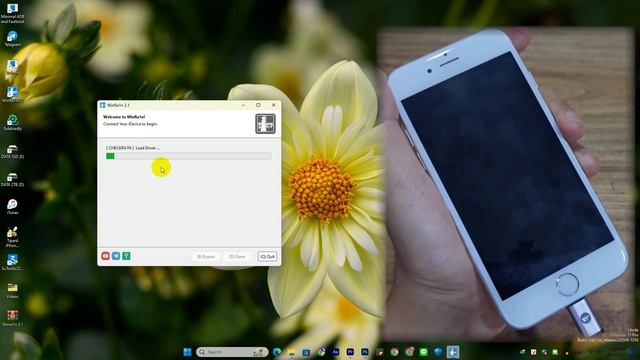640x360 pixels.
Task: Open the iTunes desktop shortcut
Action: (x=12, y=207)
